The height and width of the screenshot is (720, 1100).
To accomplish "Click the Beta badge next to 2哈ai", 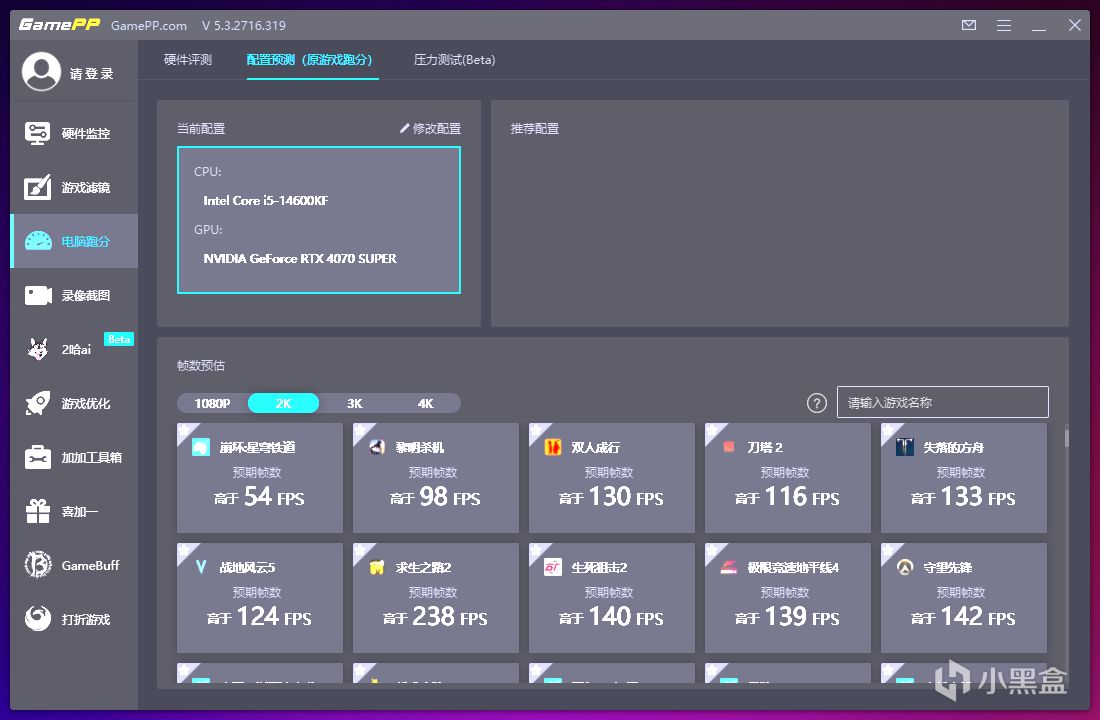I will pyautogui.click(x=119, y=339).
